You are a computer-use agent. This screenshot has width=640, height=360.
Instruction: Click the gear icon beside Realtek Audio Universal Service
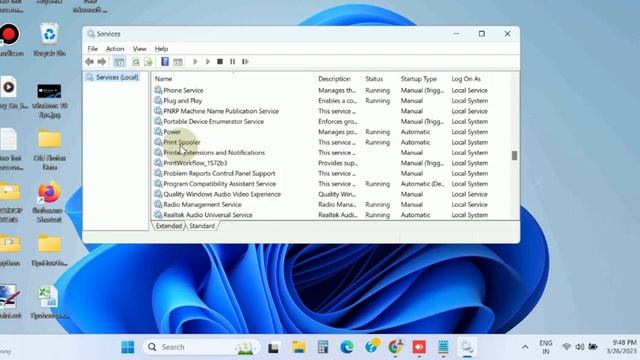158,214
